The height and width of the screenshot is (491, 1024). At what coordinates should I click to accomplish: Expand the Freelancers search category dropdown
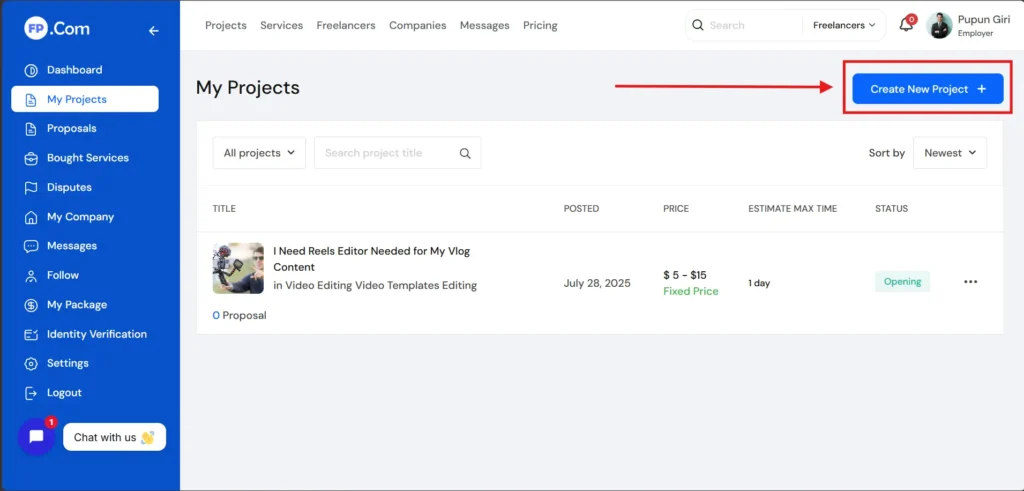point(844,25)
